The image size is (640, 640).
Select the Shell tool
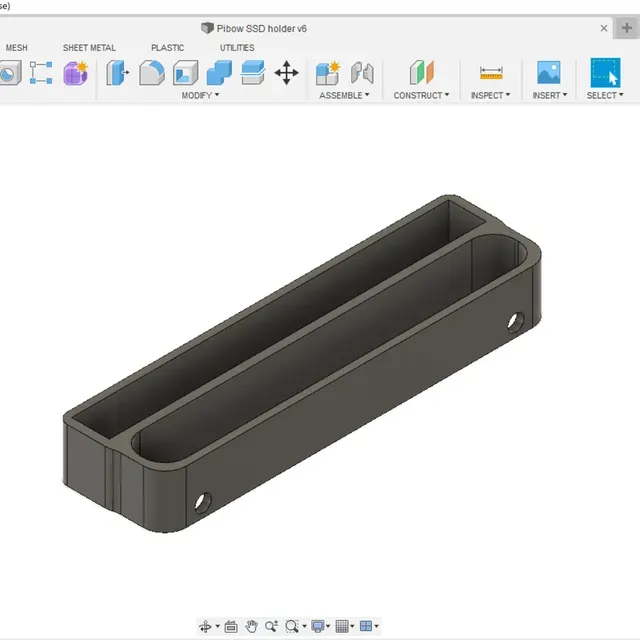click(x=186, y=73)
